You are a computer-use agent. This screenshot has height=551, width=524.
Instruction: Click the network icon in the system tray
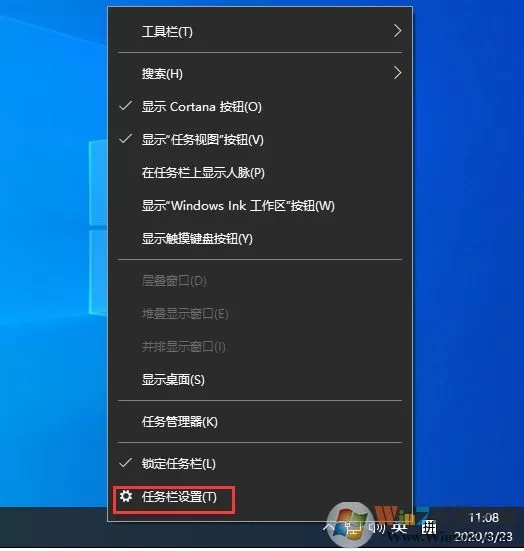(x=352, y=527)
